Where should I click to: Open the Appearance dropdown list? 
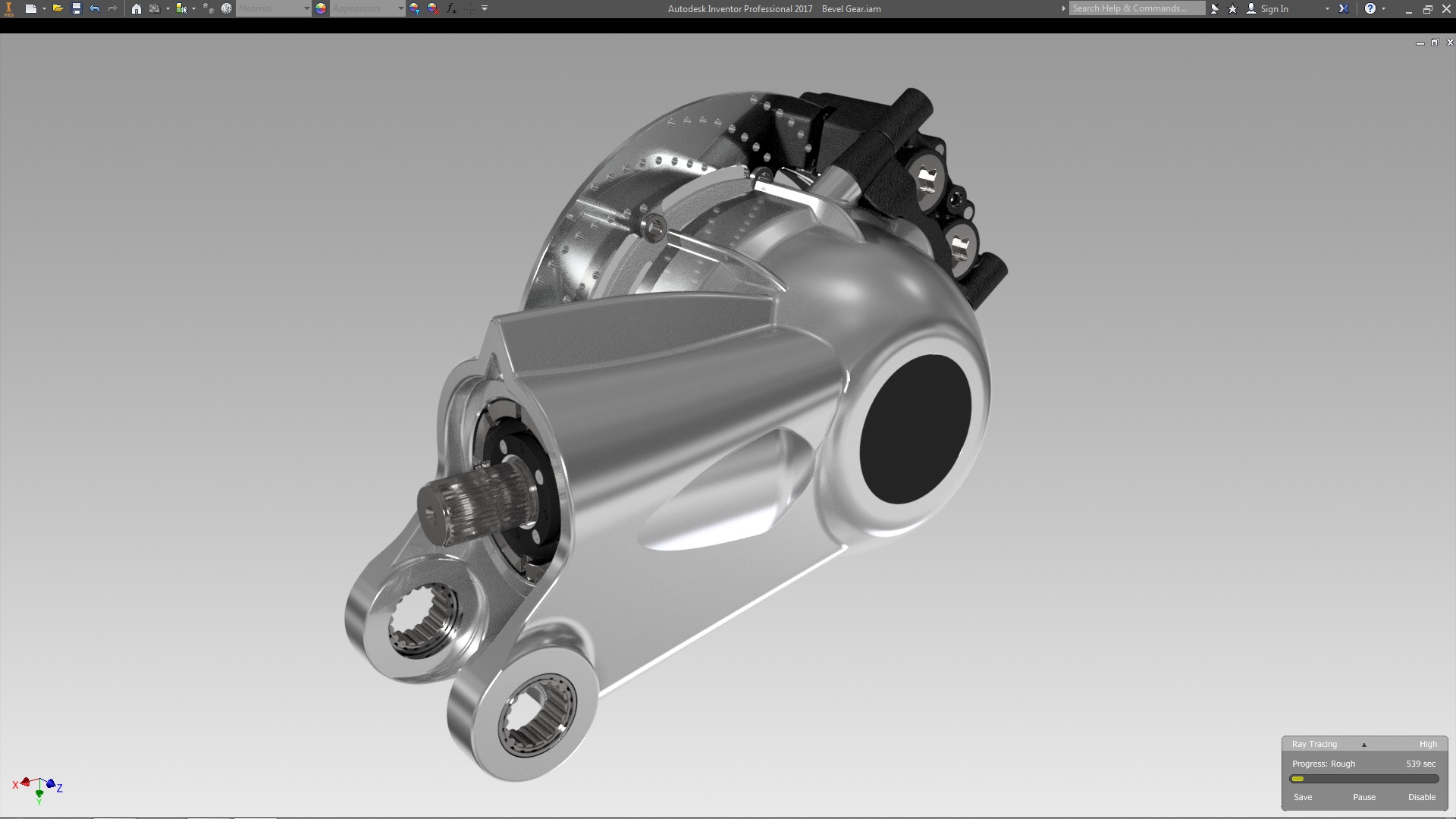(x=400, y=8)
